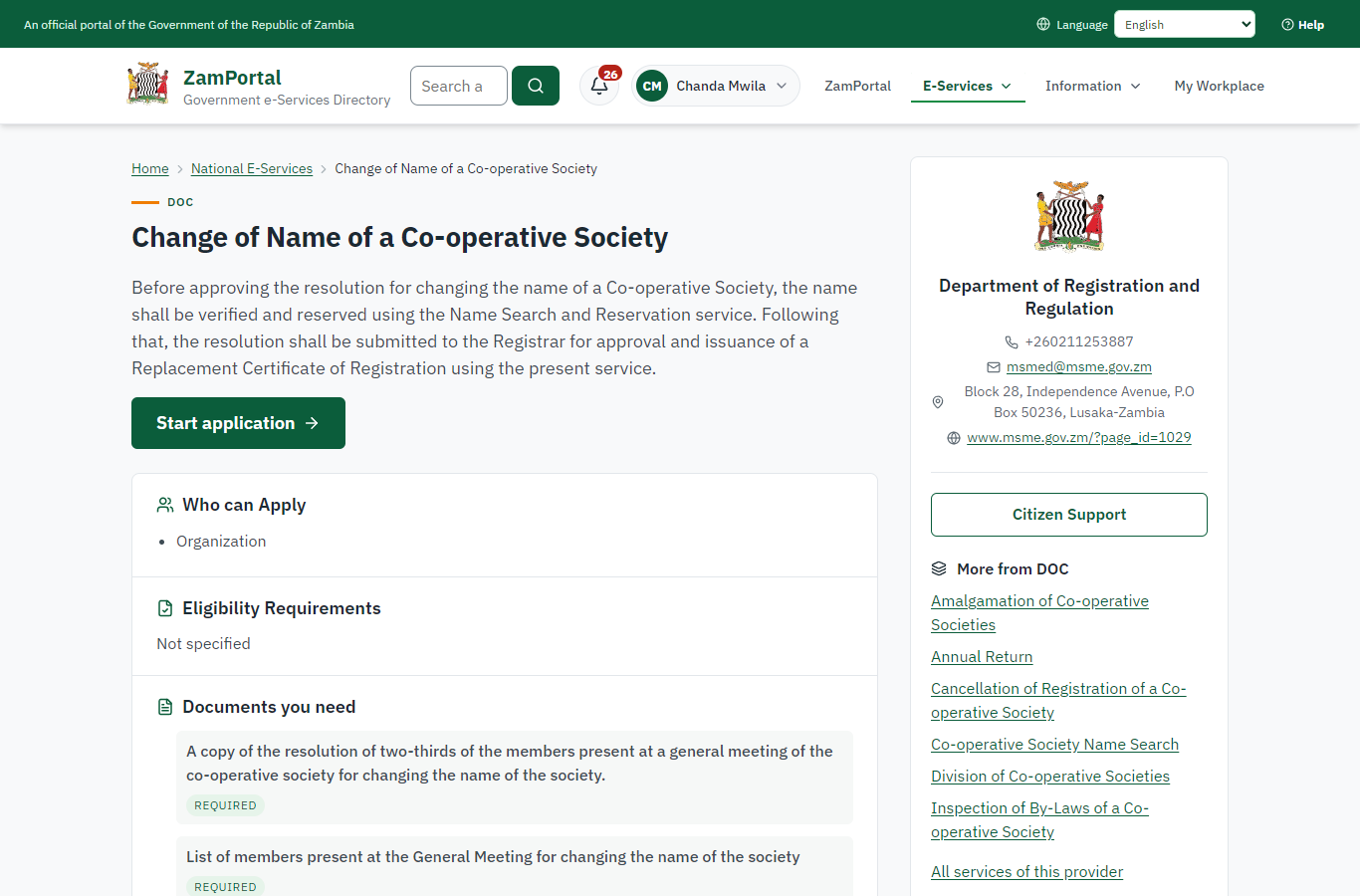1360x896 pixels.
Task: Expand the E-Services menu
Action: [x=968, y=86]
